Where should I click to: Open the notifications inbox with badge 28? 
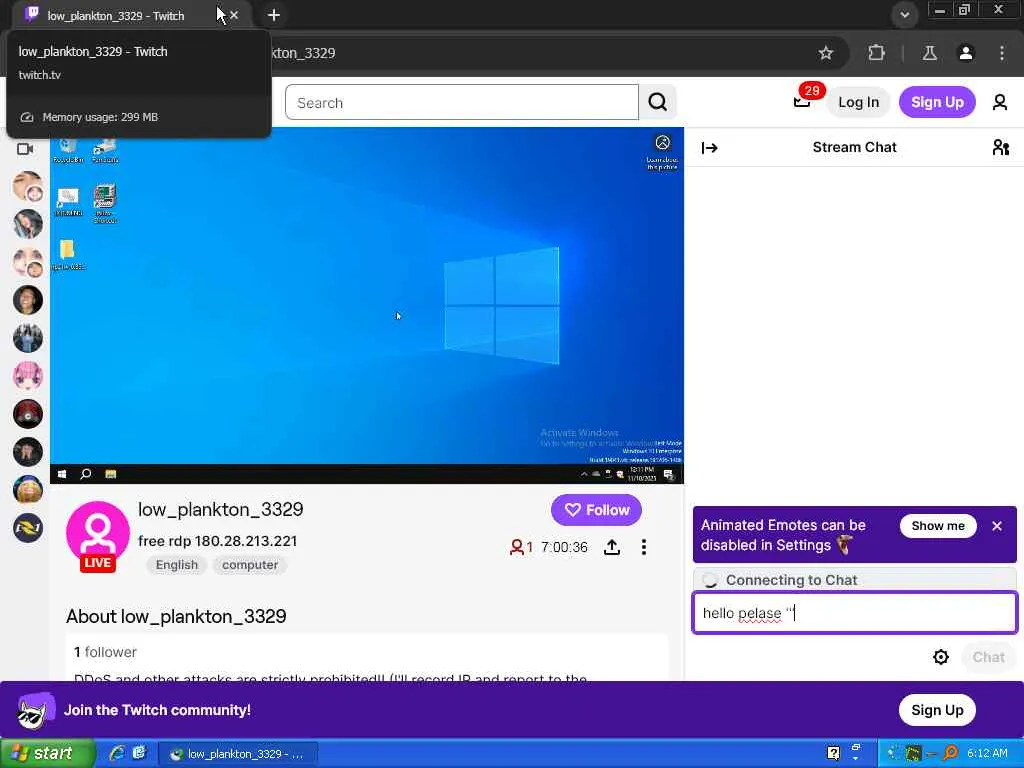click(803, 101)
